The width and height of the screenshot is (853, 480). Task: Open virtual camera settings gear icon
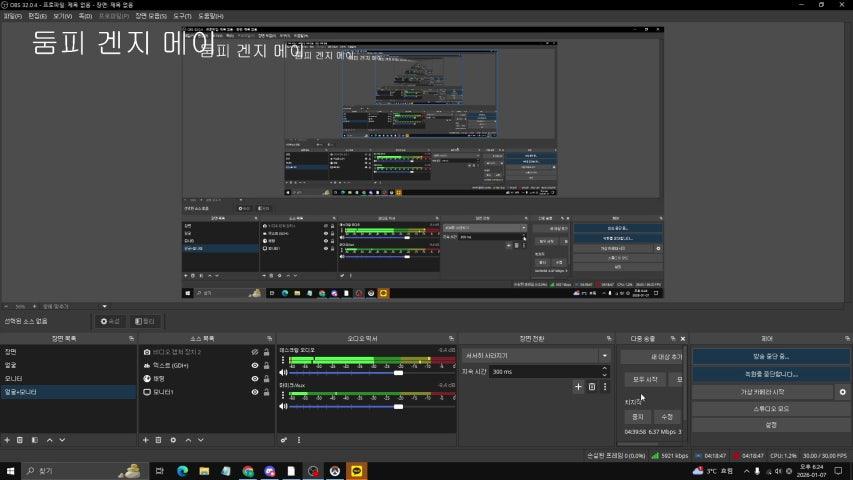[x=842, y=392]
